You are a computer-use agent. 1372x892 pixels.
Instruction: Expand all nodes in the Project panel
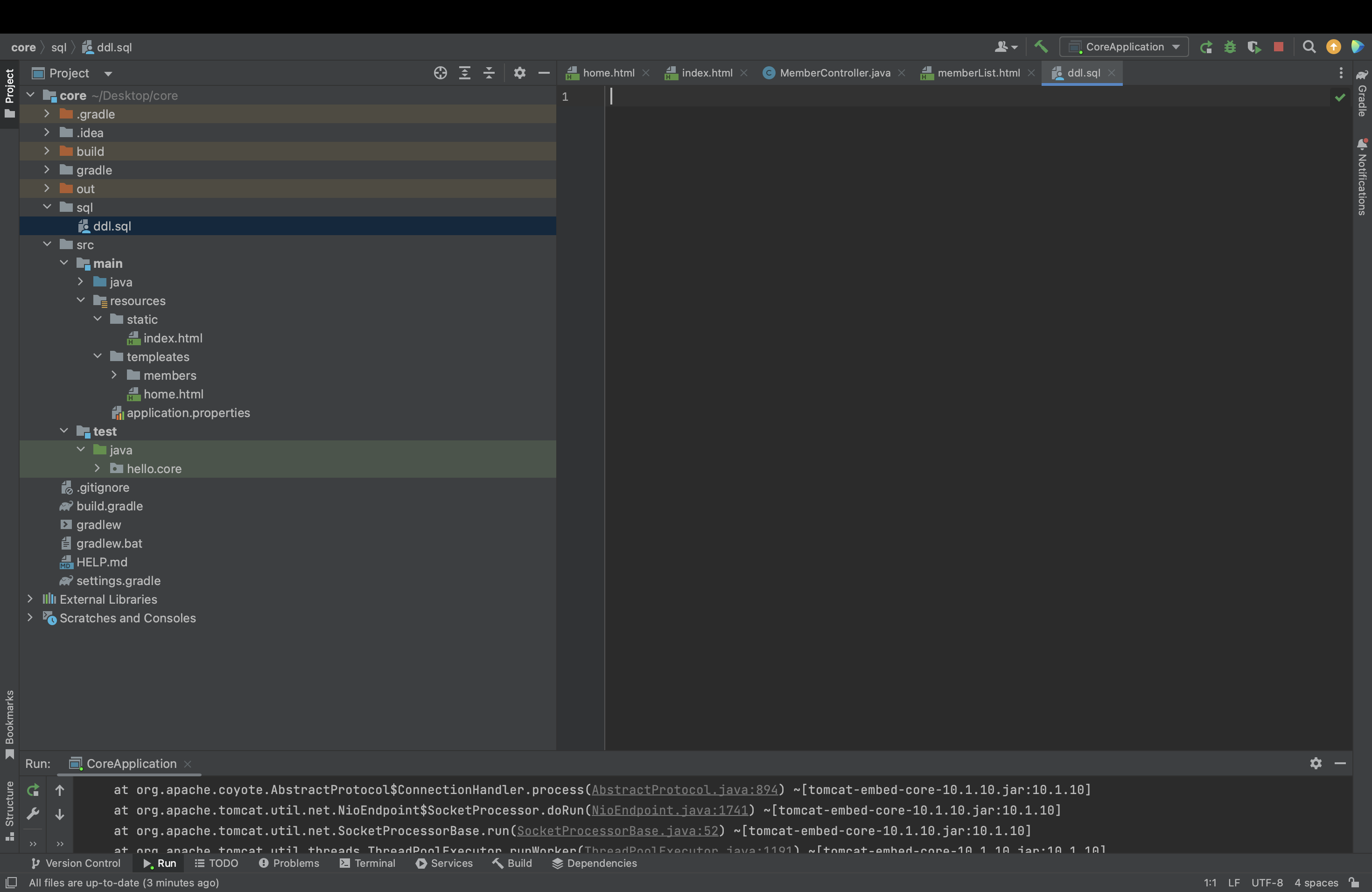coord(465,73)
